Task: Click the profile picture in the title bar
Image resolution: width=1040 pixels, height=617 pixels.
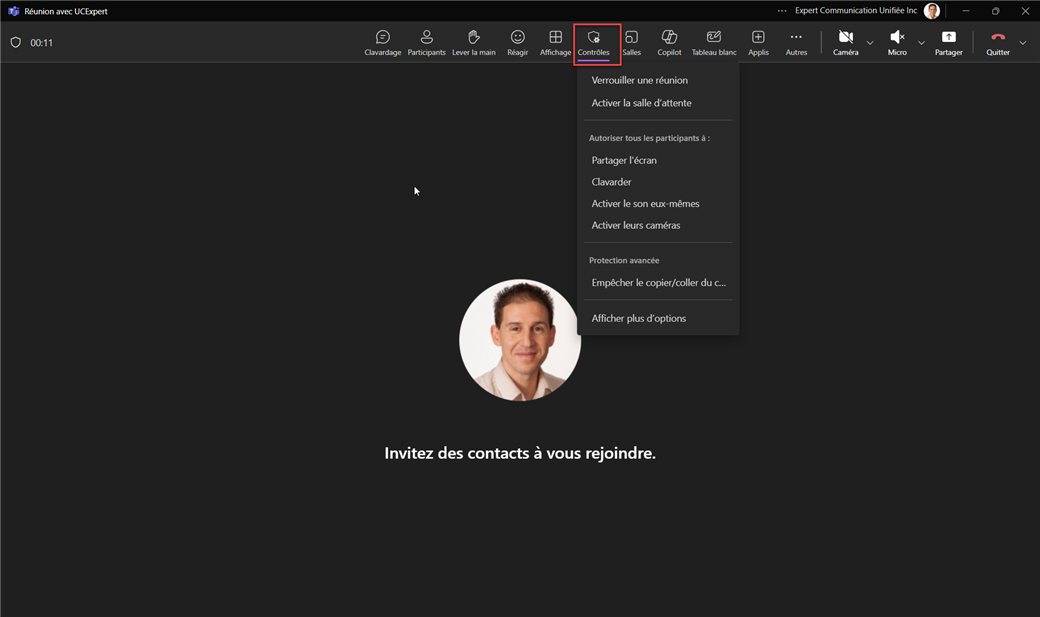Action: 932,11
